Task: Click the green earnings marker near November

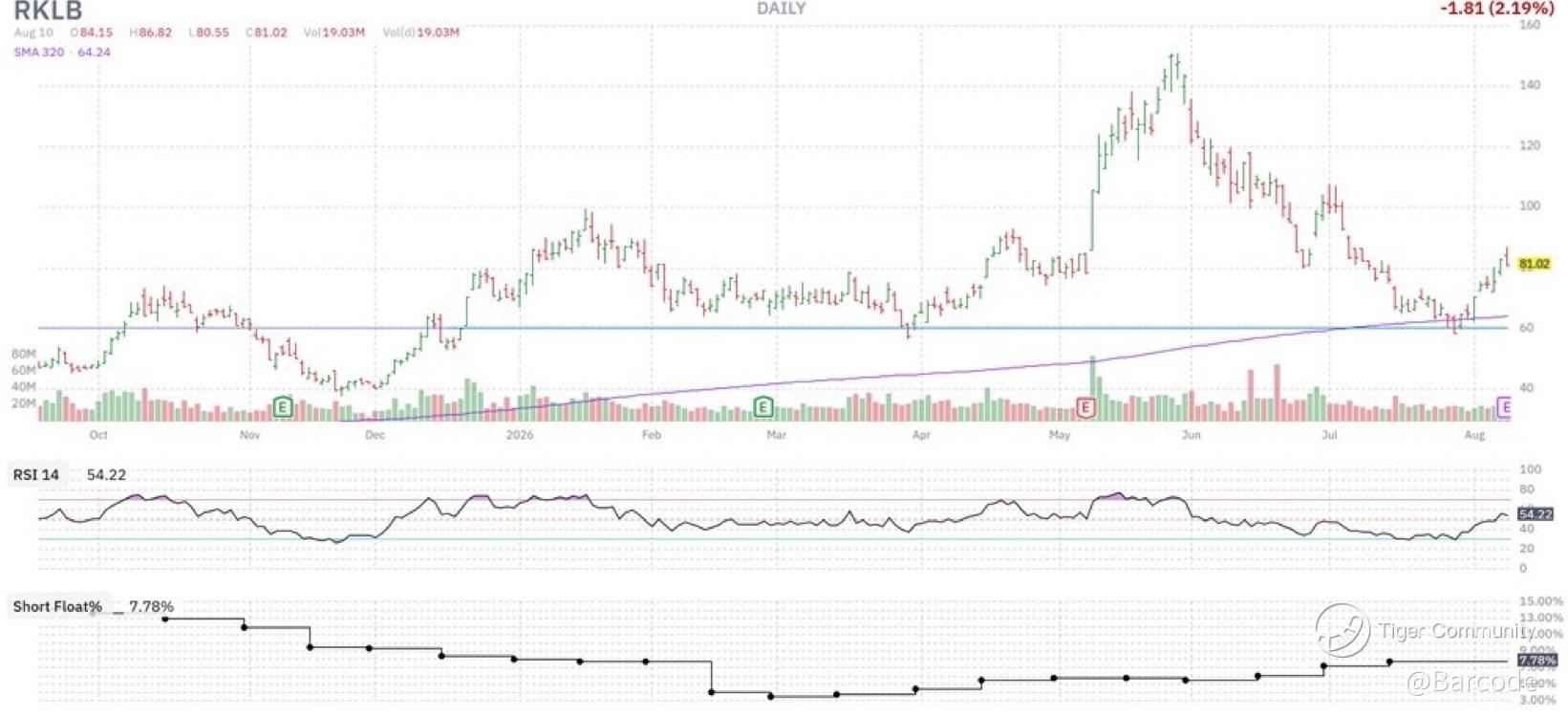Action: [282, 407]
